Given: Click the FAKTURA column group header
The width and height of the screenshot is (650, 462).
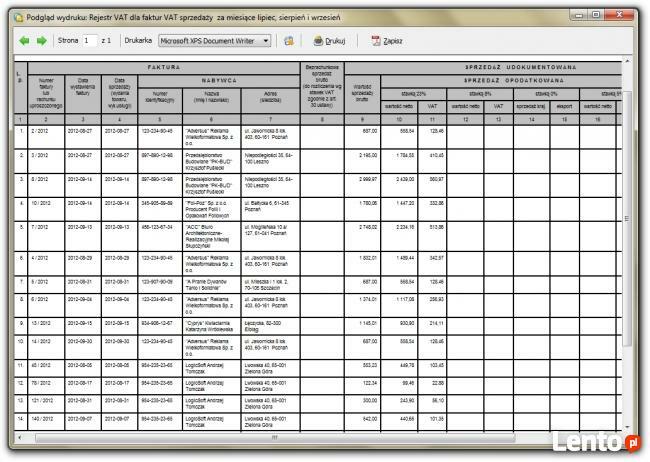Looking at the screenshot, I should pyautogui.click(x=164, y=66).
